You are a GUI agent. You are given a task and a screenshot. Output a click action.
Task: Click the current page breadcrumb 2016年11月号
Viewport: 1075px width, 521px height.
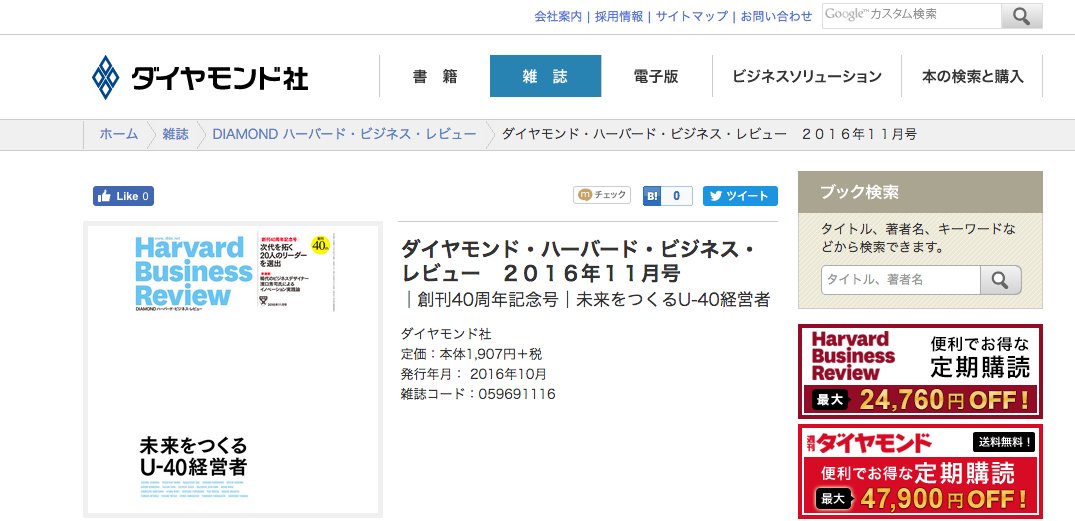pyautogui.click(x=710, y=134)
